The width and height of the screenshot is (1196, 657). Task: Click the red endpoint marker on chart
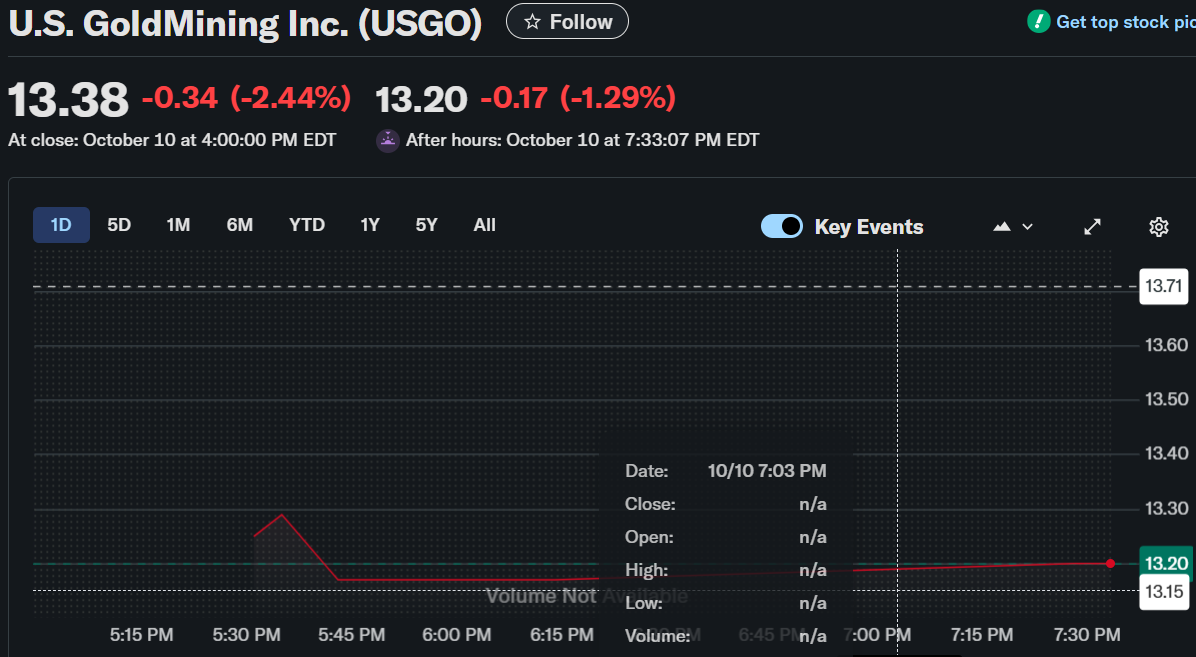pyautogui.click(x=1110, y=563)
